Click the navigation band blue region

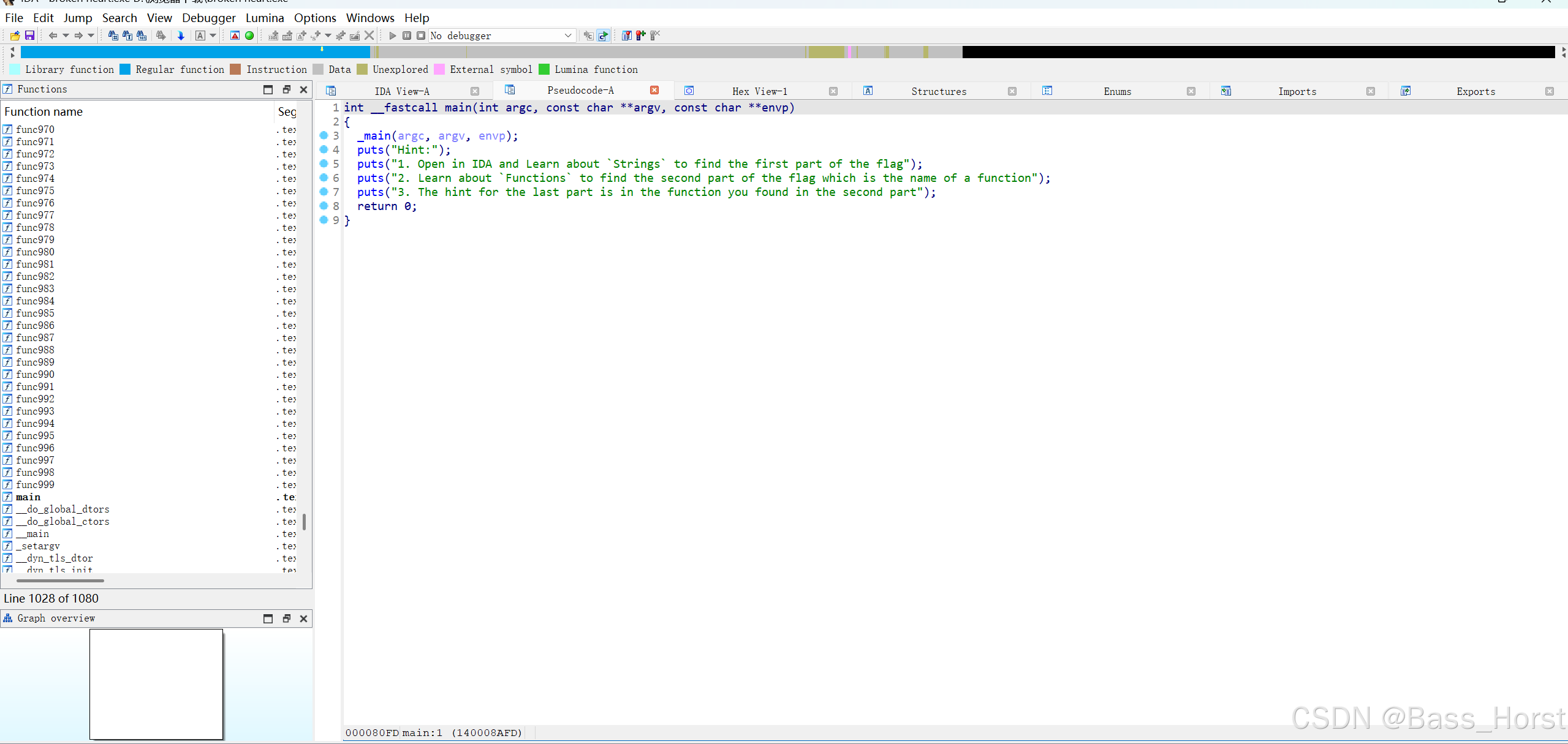[184, 52]
